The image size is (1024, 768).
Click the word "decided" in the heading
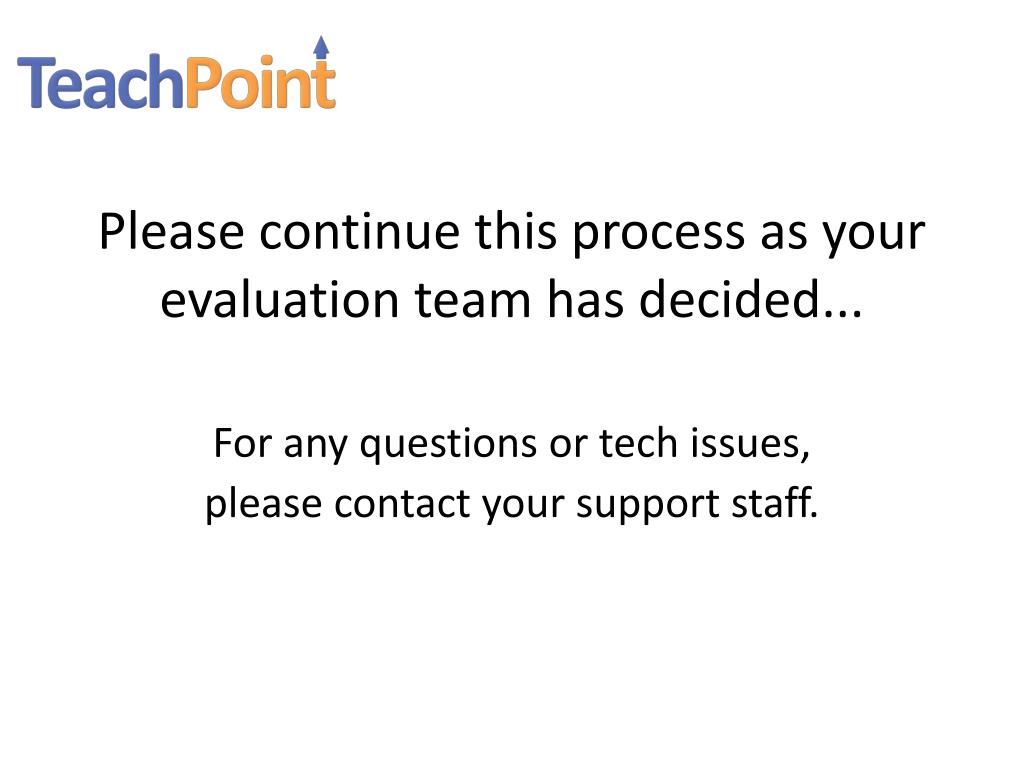click(x=729, y=299)
